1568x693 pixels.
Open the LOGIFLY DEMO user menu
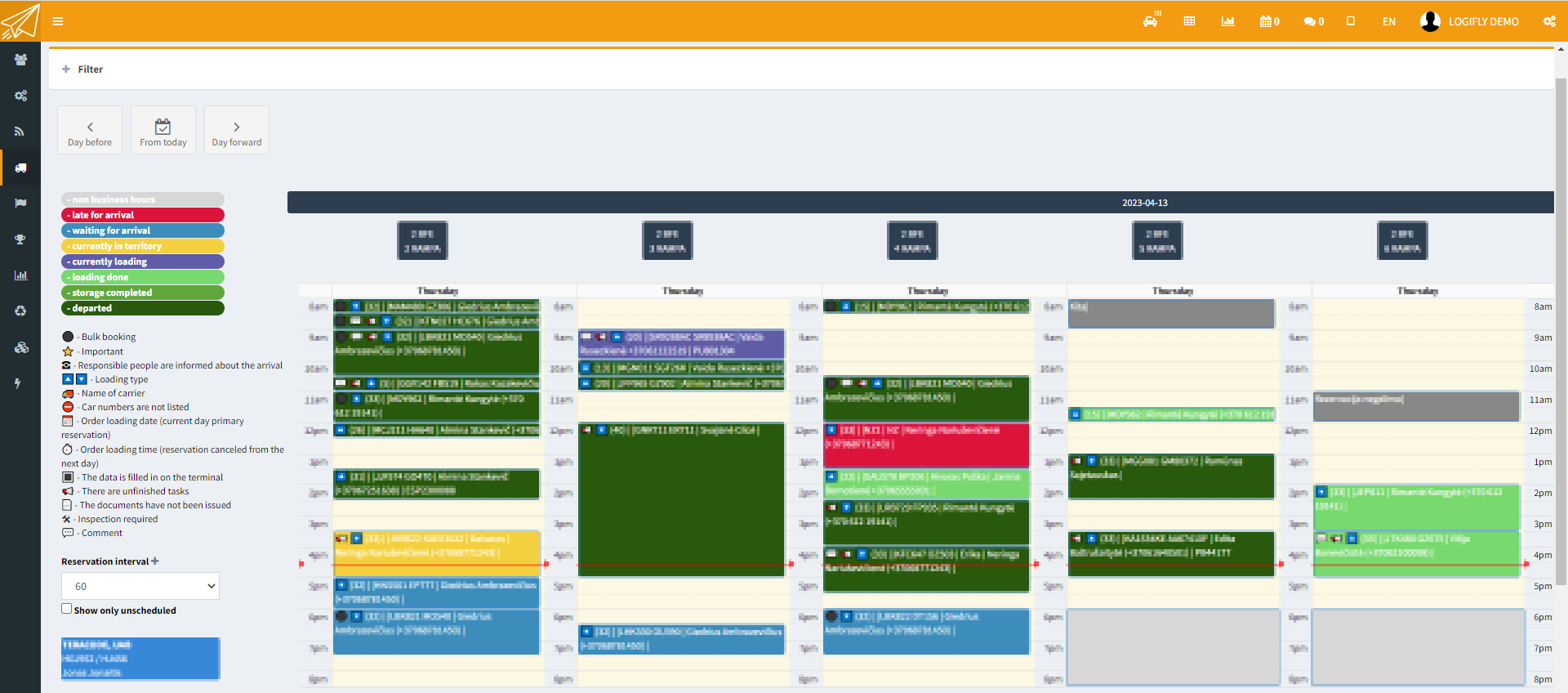pos(1470,21)
